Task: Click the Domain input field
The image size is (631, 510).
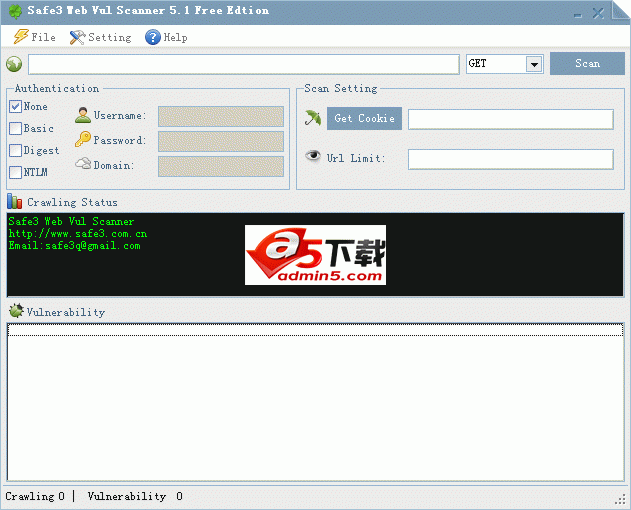Action: click(221, 167)
